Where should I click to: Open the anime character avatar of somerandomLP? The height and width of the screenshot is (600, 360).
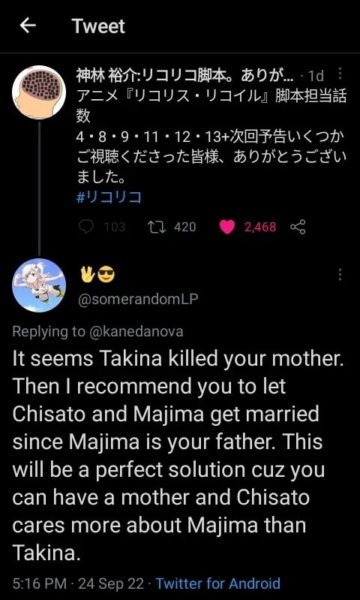click(x=39, y=285)
